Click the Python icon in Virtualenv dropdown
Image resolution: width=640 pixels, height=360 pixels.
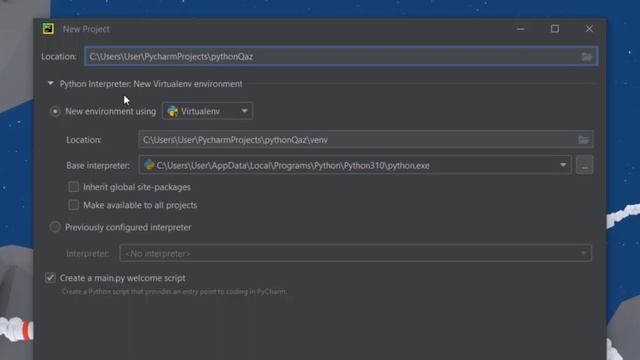click(173, 111)
